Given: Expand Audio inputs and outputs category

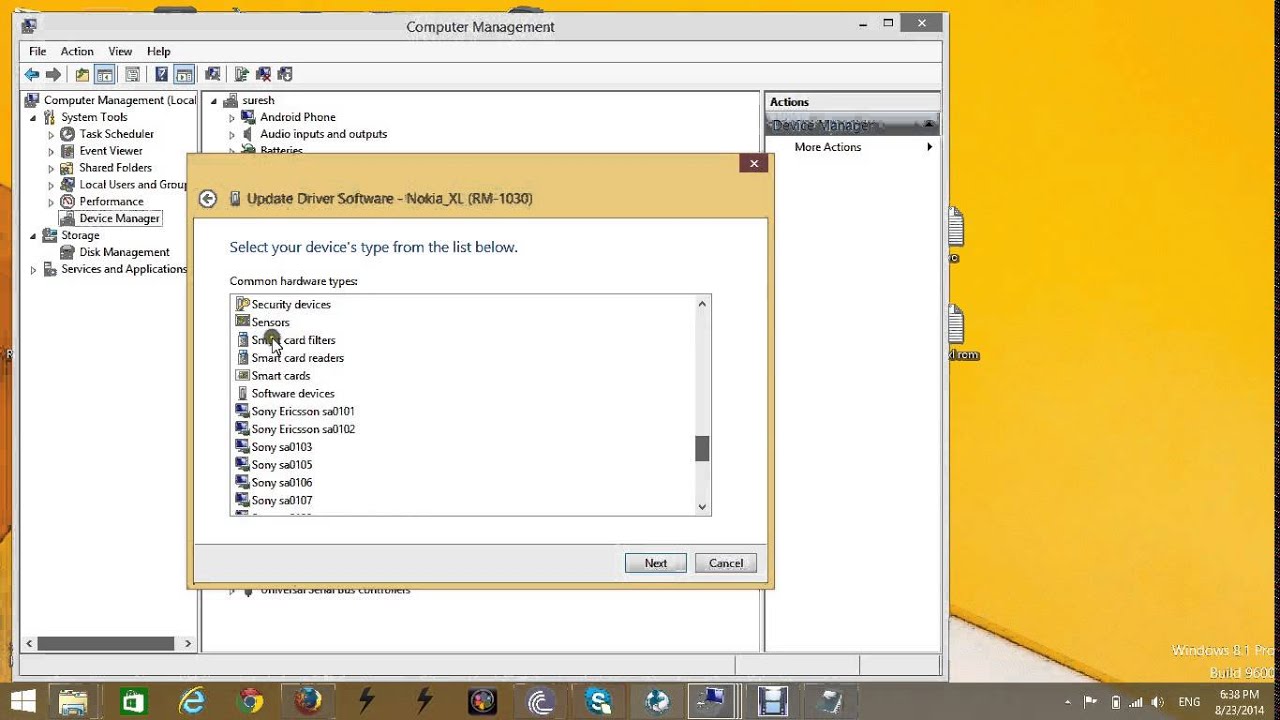Looking at the screenshot, I should pos(232,135).
